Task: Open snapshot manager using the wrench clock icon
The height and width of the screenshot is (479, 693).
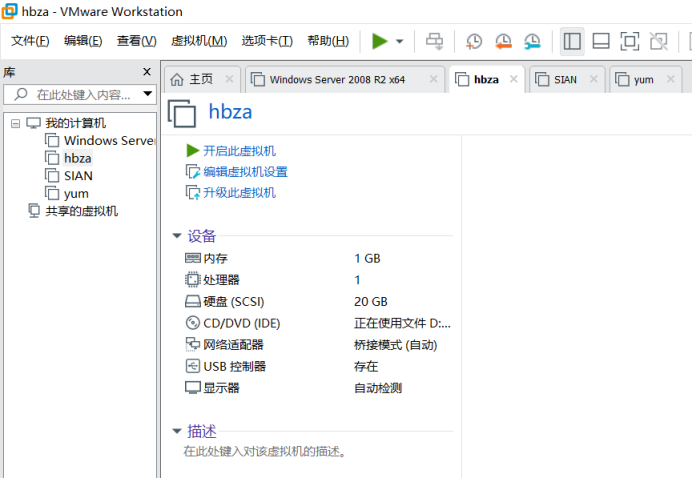Action: click(x=532, y=42)
